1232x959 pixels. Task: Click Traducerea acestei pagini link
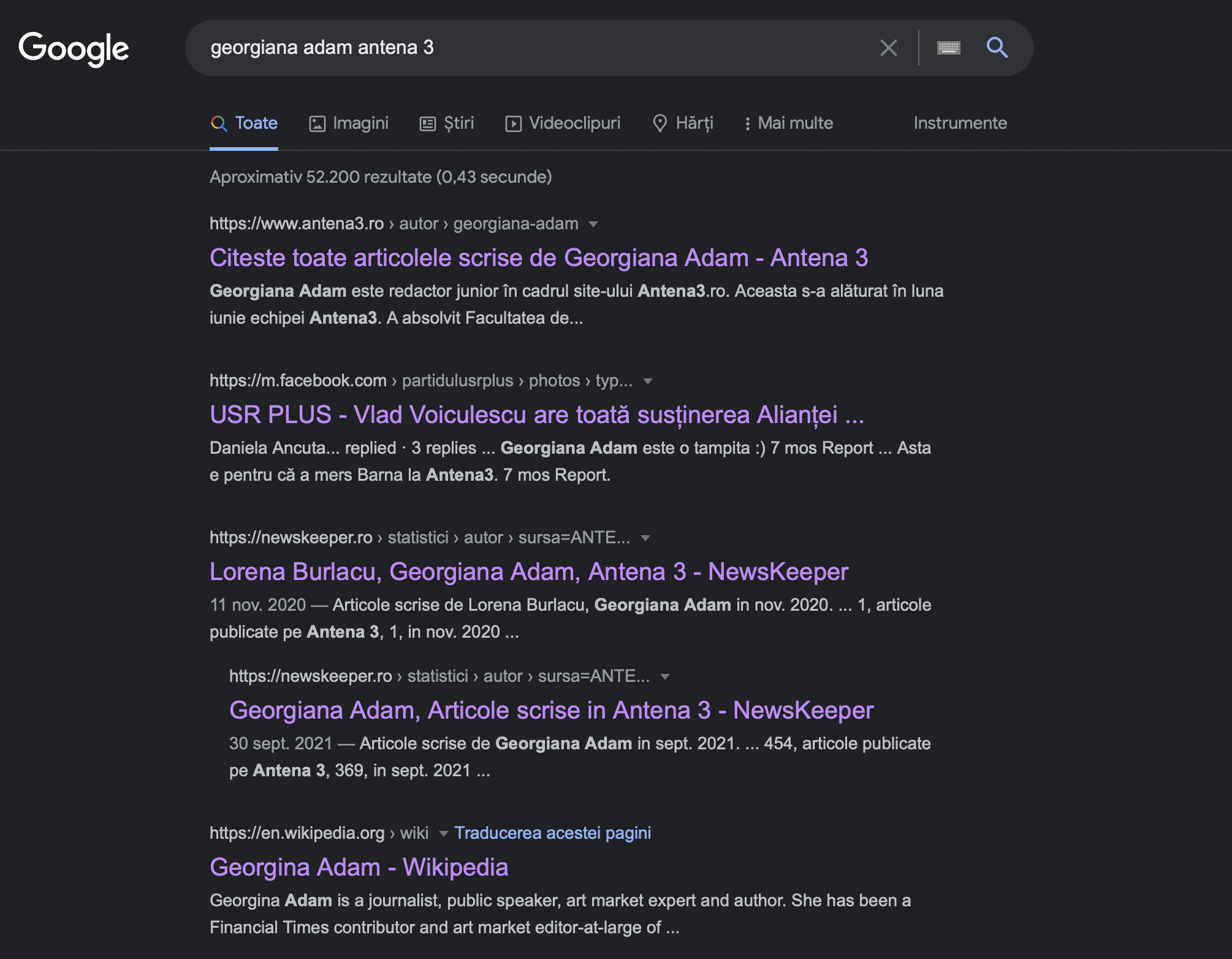coord(552,833)
